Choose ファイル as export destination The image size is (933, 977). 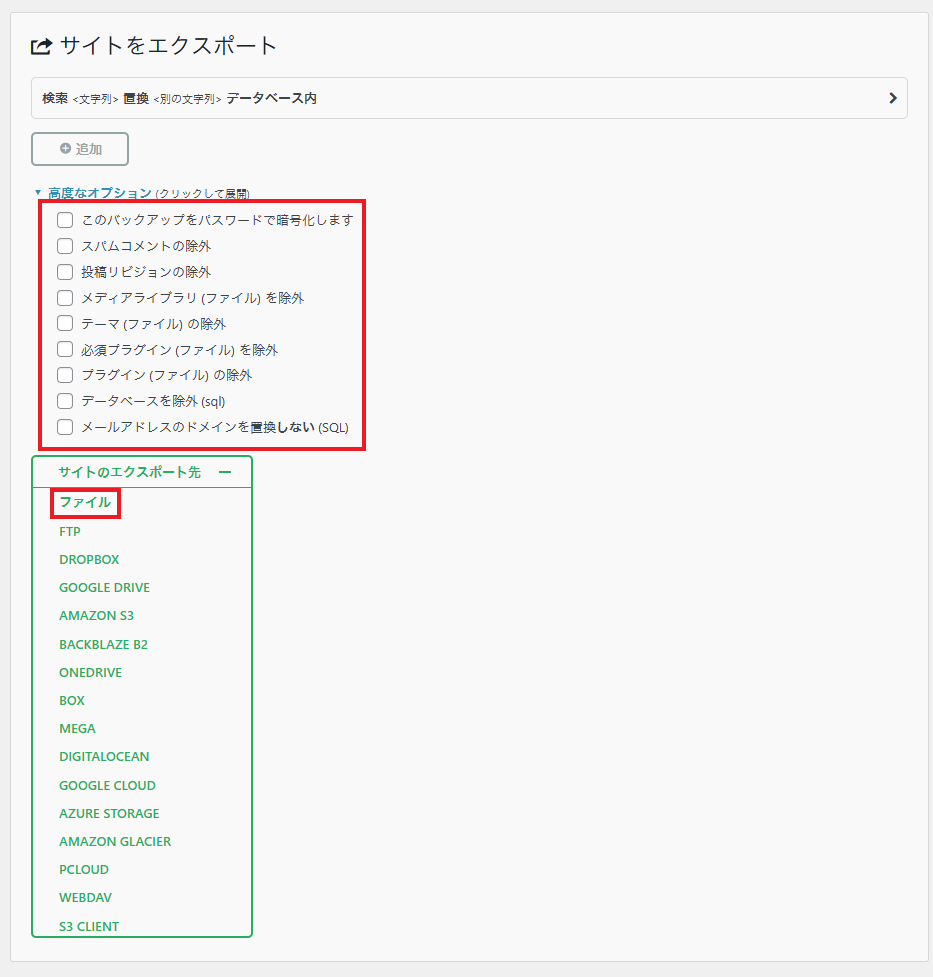(85, 502)
